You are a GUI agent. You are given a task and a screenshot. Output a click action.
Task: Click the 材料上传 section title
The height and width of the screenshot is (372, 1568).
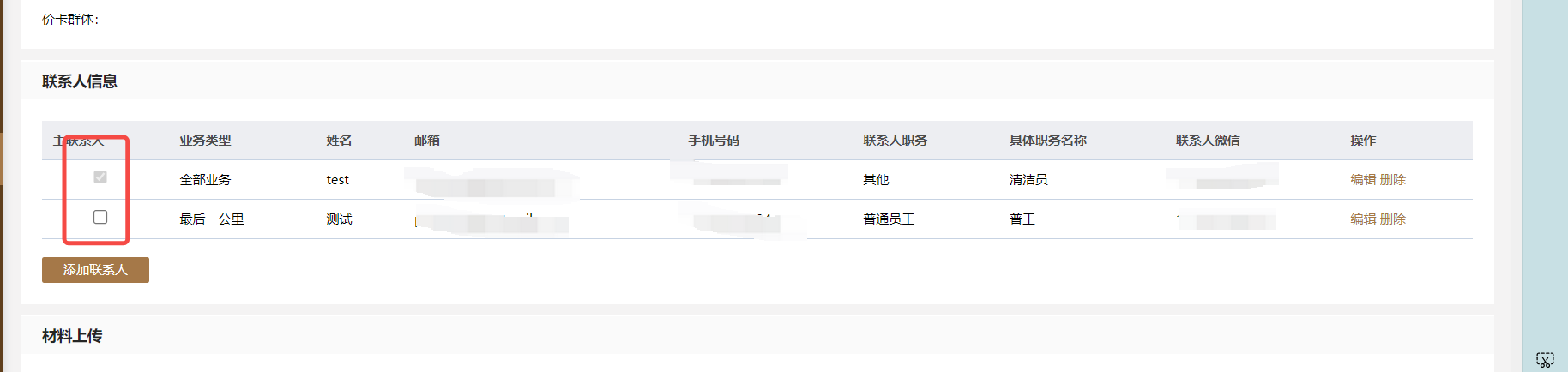coord(72,336)
